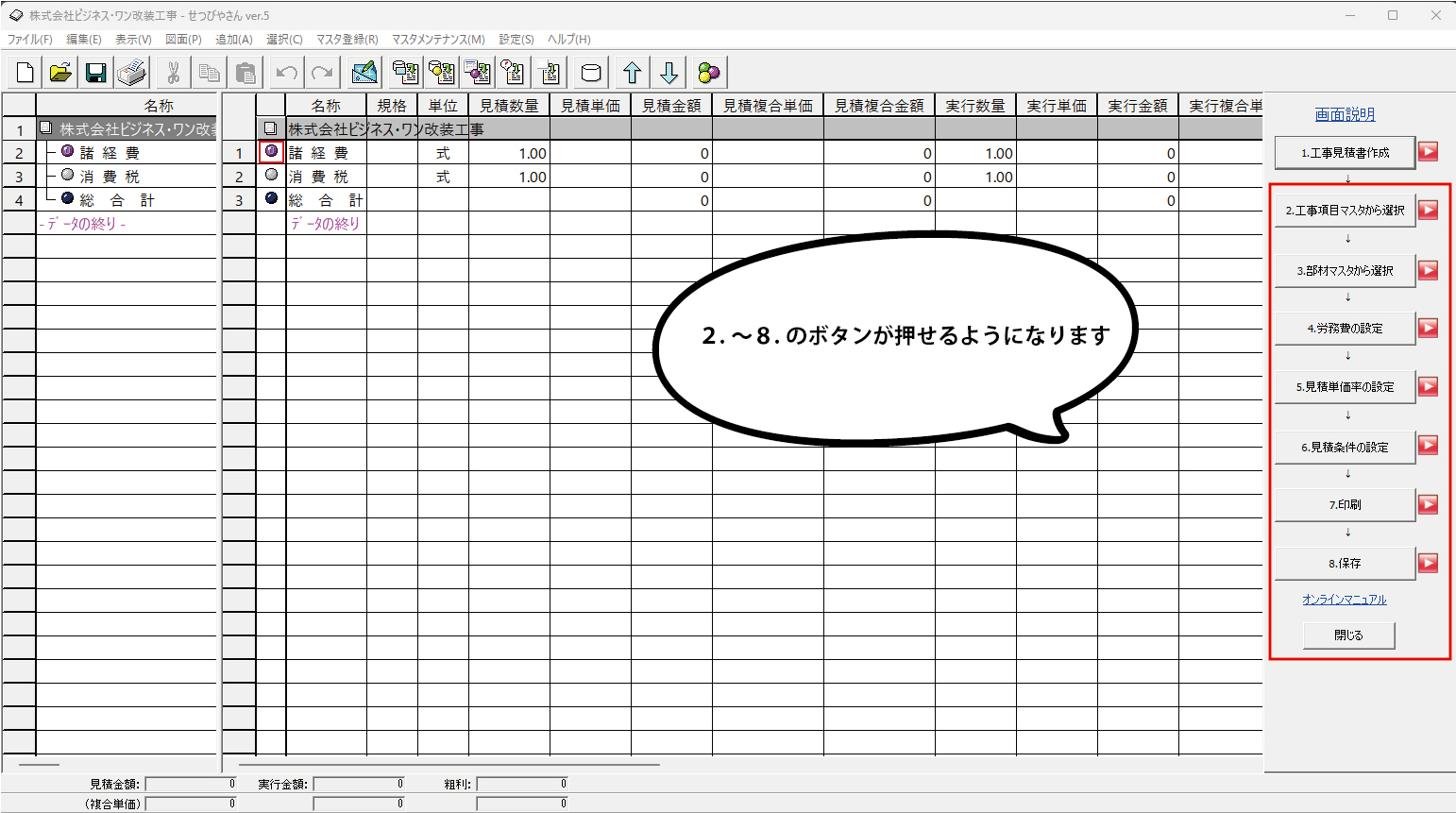Open the 編集(E) menu
Viewport: 1456px width, 813px height.
[84, 40]
